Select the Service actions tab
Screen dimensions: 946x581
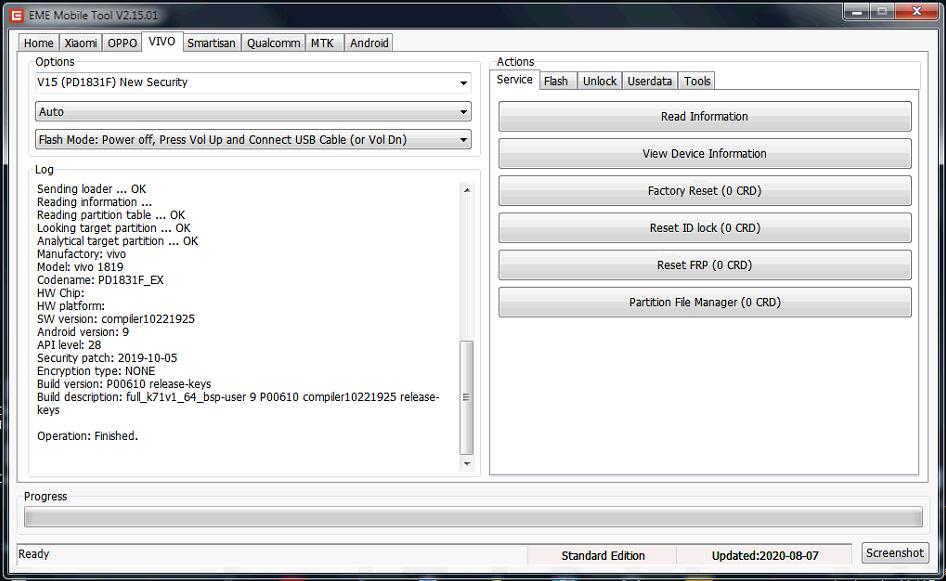click(514, 80)
